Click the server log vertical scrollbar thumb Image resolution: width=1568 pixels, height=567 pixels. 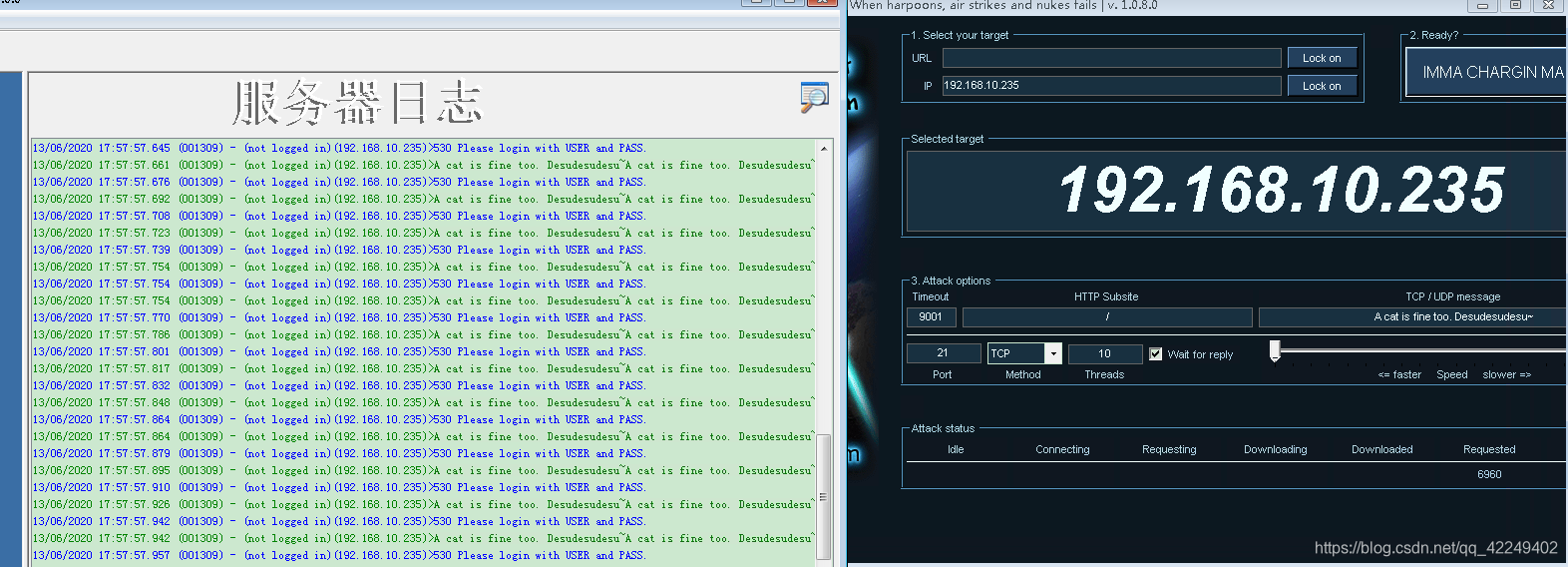[824, 496]
